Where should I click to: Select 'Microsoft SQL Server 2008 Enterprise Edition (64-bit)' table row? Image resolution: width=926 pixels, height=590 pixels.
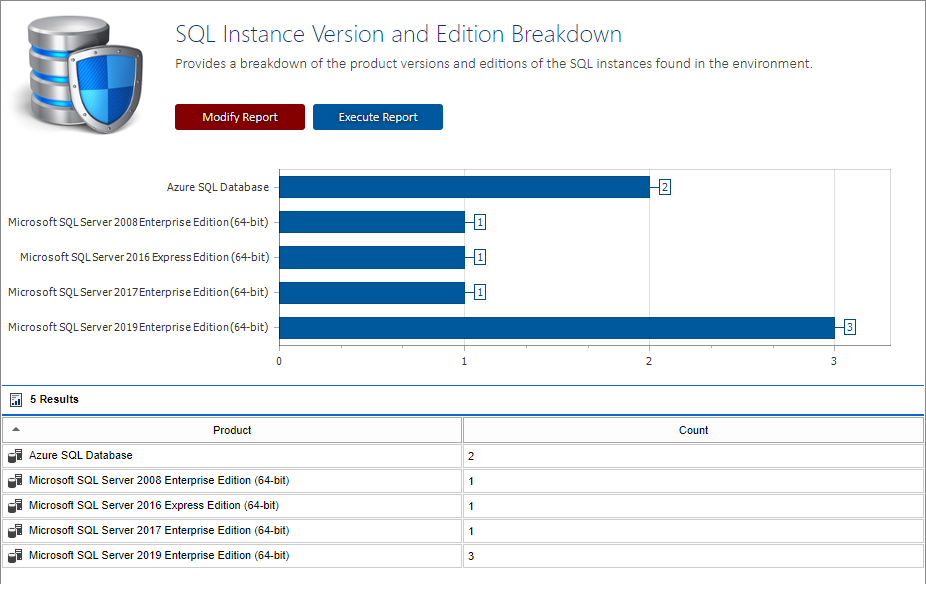(232, 481)
